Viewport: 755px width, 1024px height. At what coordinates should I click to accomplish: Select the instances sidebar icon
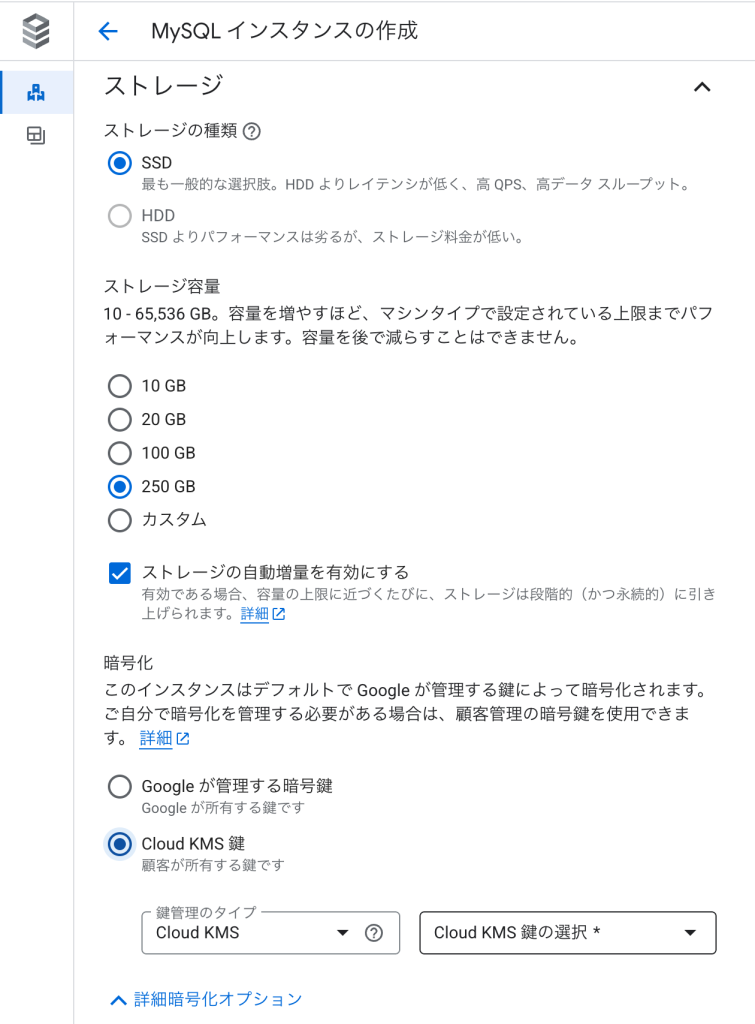[36, 93]
